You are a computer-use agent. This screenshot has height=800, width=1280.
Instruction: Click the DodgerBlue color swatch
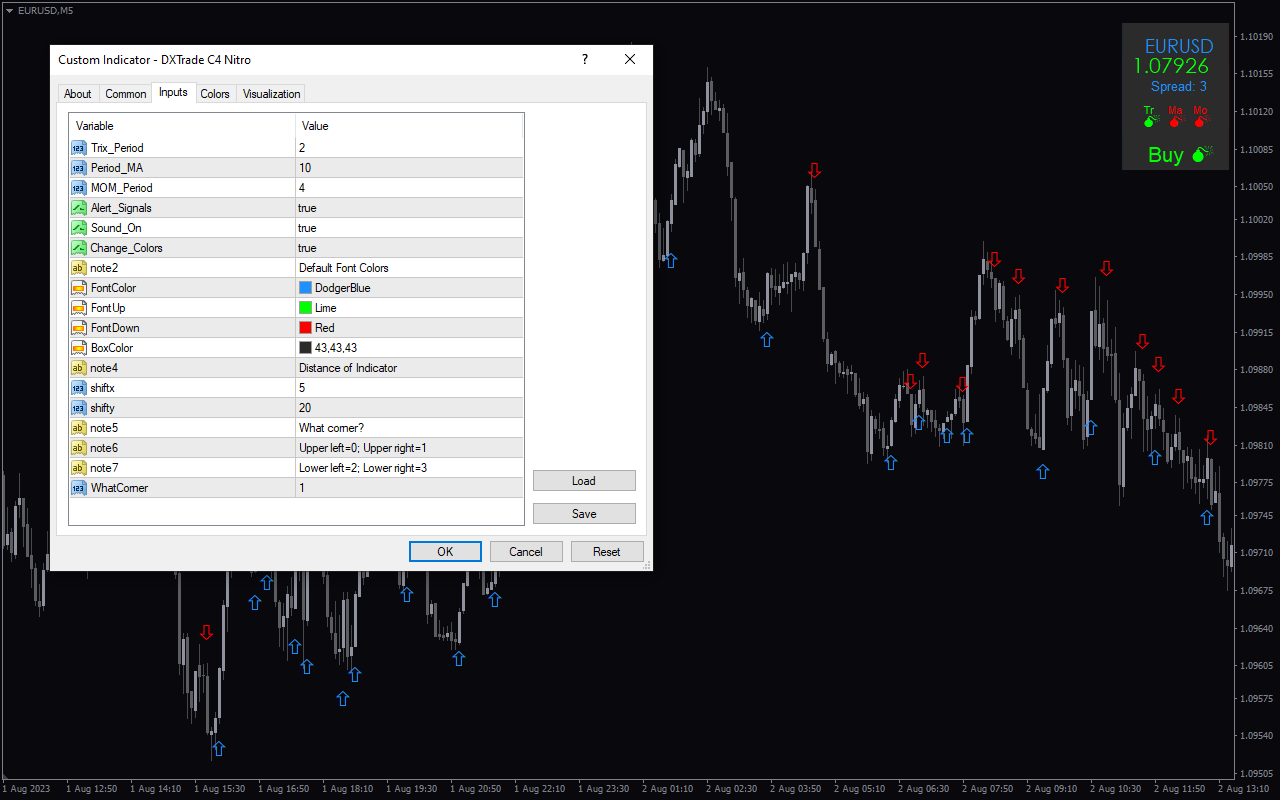point(306,288)
